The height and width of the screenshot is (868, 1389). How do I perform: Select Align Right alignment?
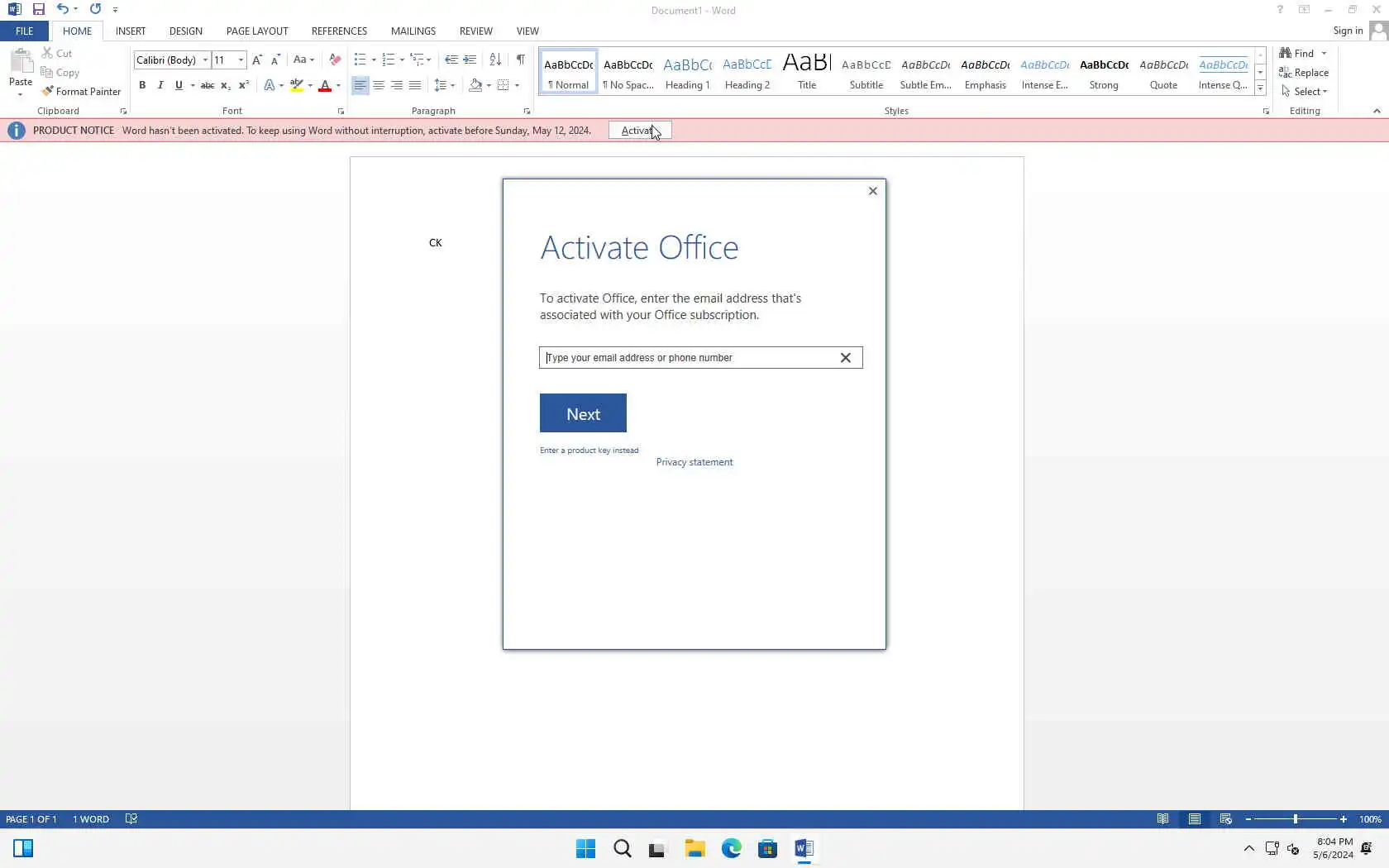click(x=397, y=85)
